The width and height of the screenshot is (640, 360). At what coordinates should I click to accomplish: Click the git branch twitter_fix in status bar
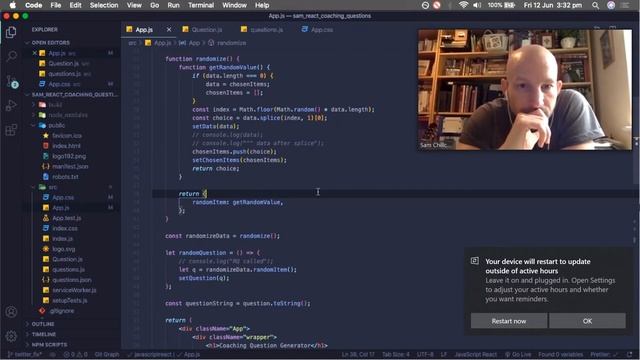[x=25, y=355]
